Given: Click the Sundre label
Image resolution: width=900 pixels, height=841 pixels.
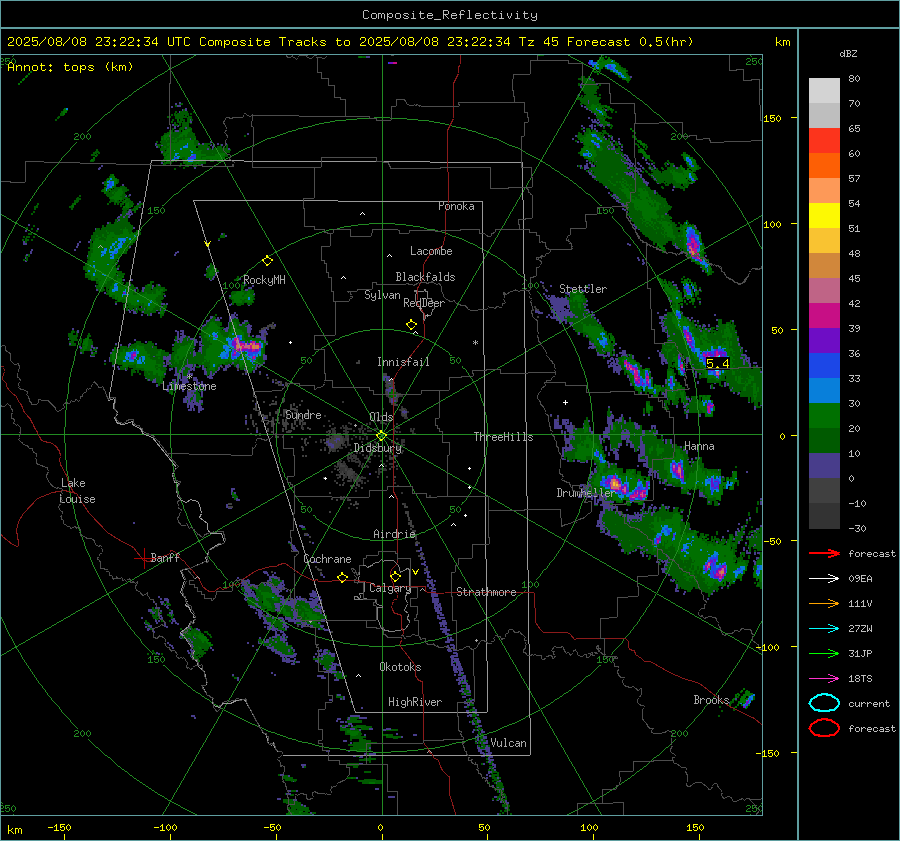Looking at the screenshot, I should 304,415.
